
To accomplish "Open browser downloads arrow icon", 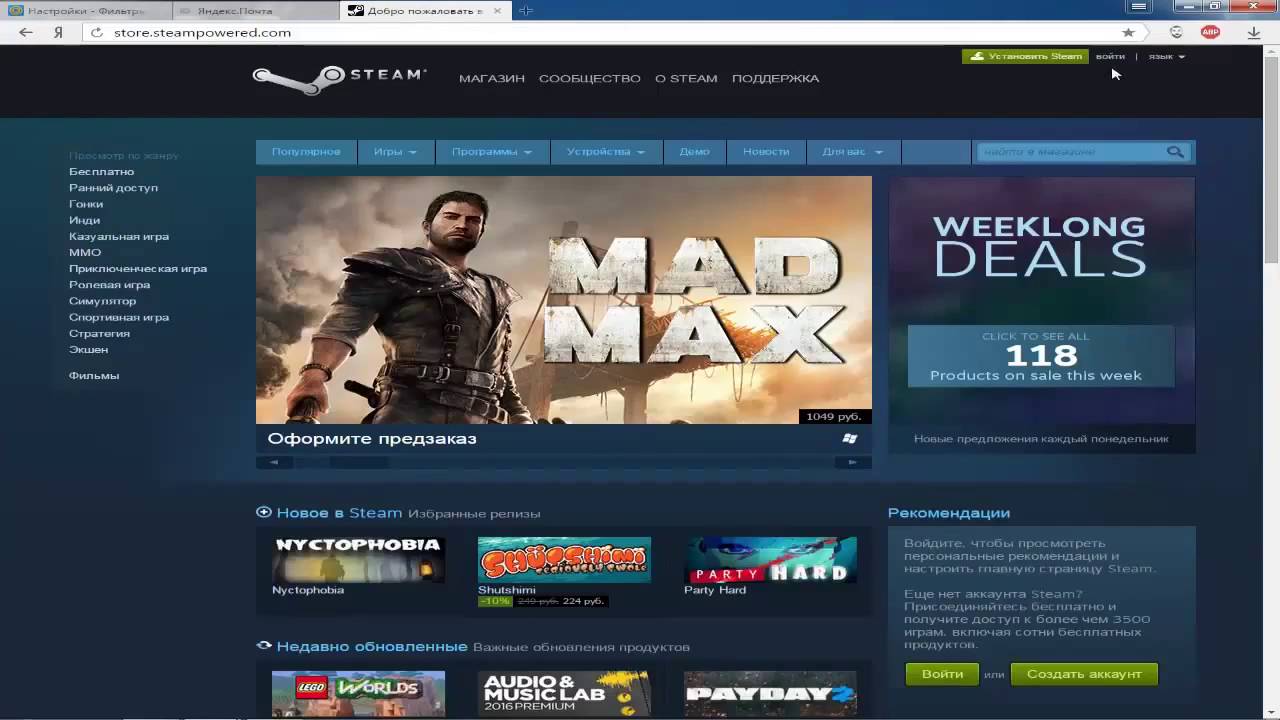I will click(x=1254, y=32).
